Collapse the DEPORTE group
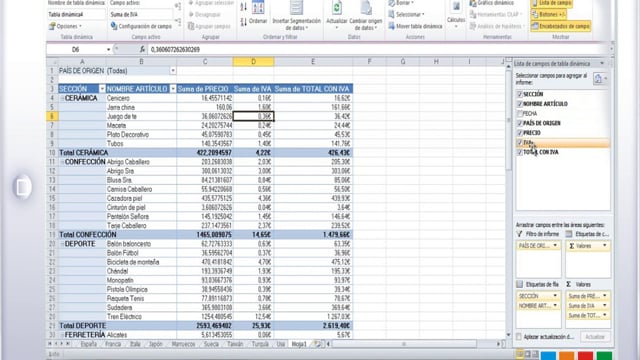 click(62, 244)
